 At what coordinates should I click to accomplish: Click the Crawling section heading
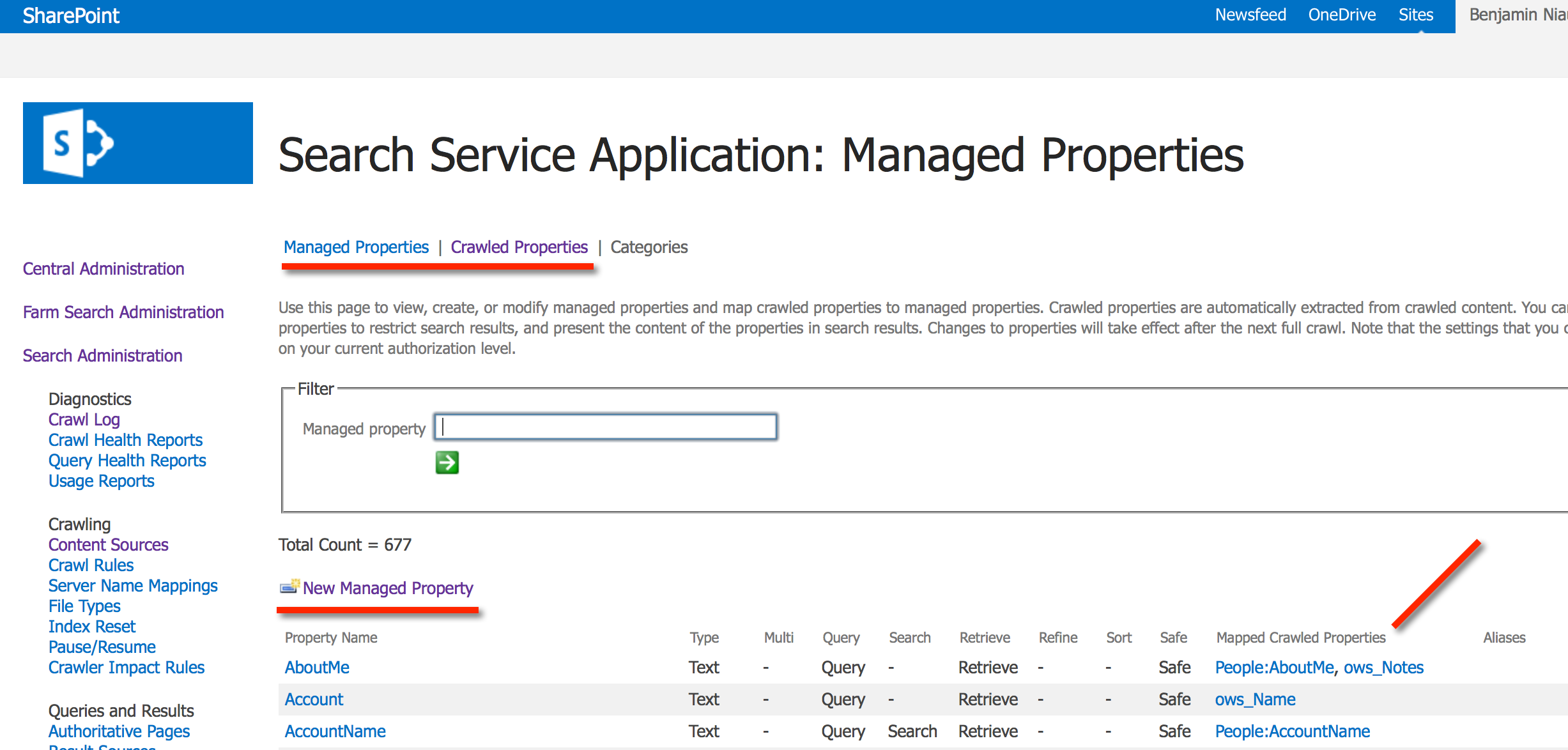(x=79, y=524)
